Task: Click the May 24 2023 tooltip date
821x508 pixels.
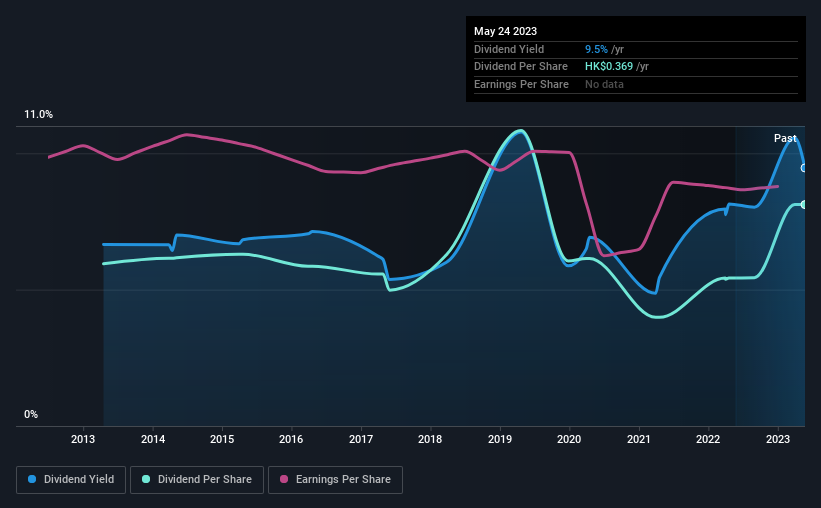Action: coord(505,31)
